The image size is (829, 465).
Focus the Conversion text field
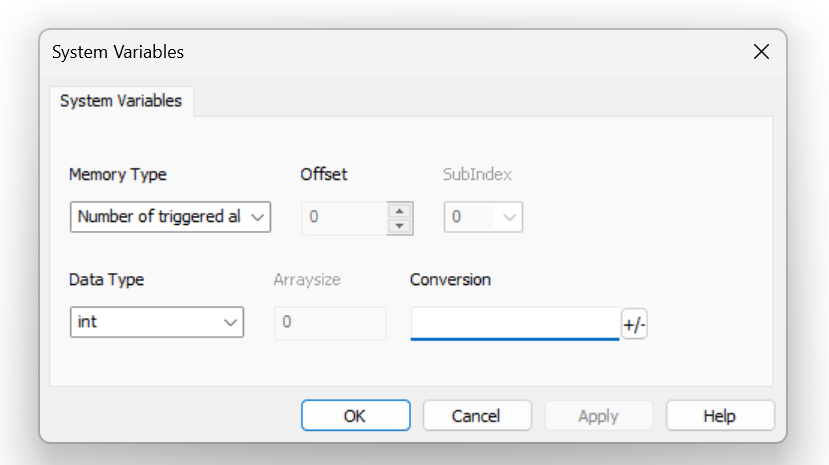(x=515, y=323)
